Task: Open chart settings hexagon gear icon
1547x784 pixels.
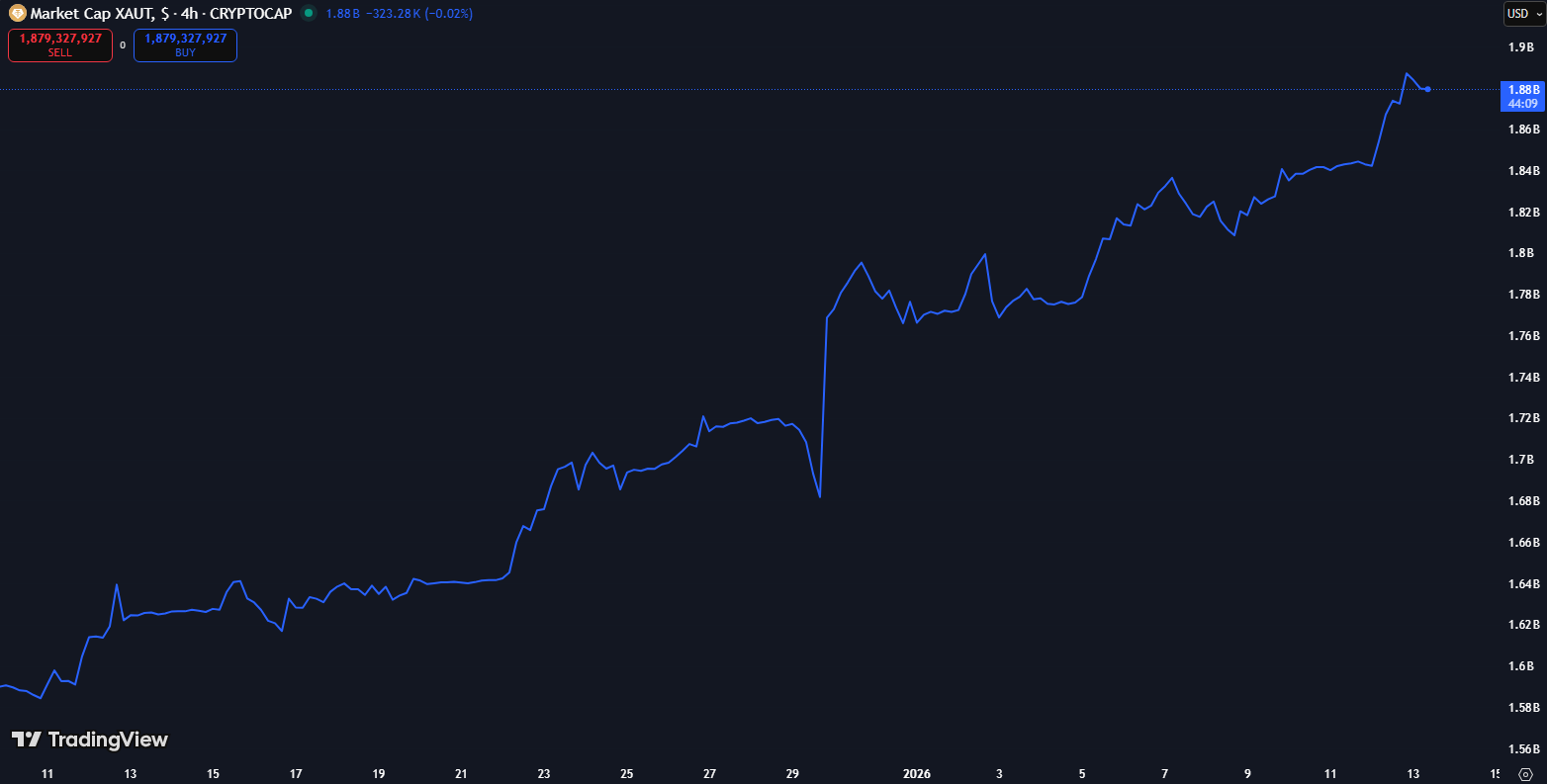Action: (x=1525, y=774)
